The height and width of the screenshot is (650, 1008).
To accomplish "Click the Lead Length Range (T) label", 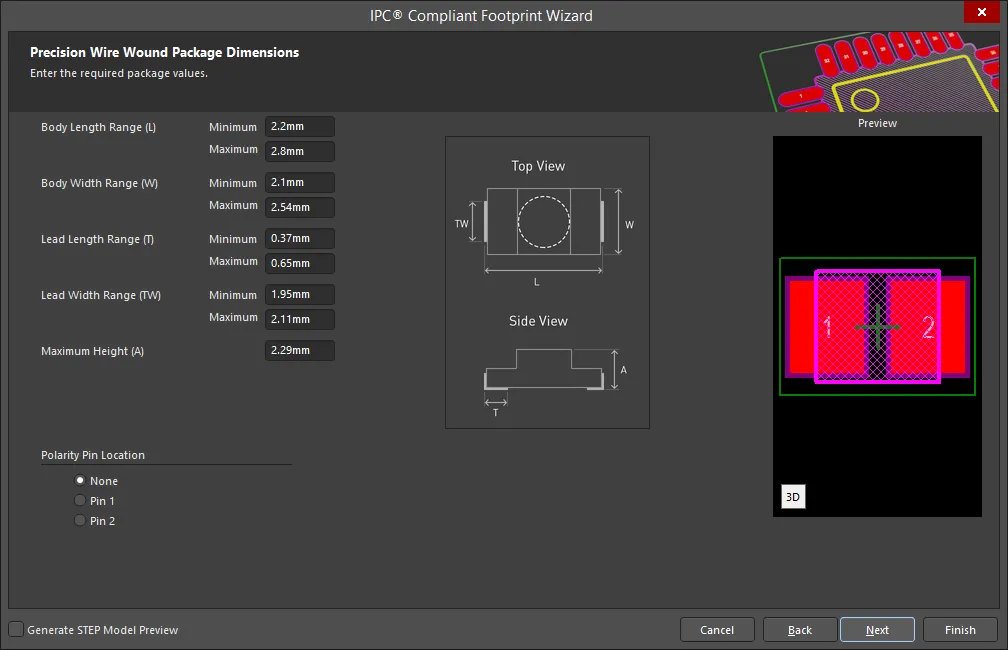I will tap(97, 239).
